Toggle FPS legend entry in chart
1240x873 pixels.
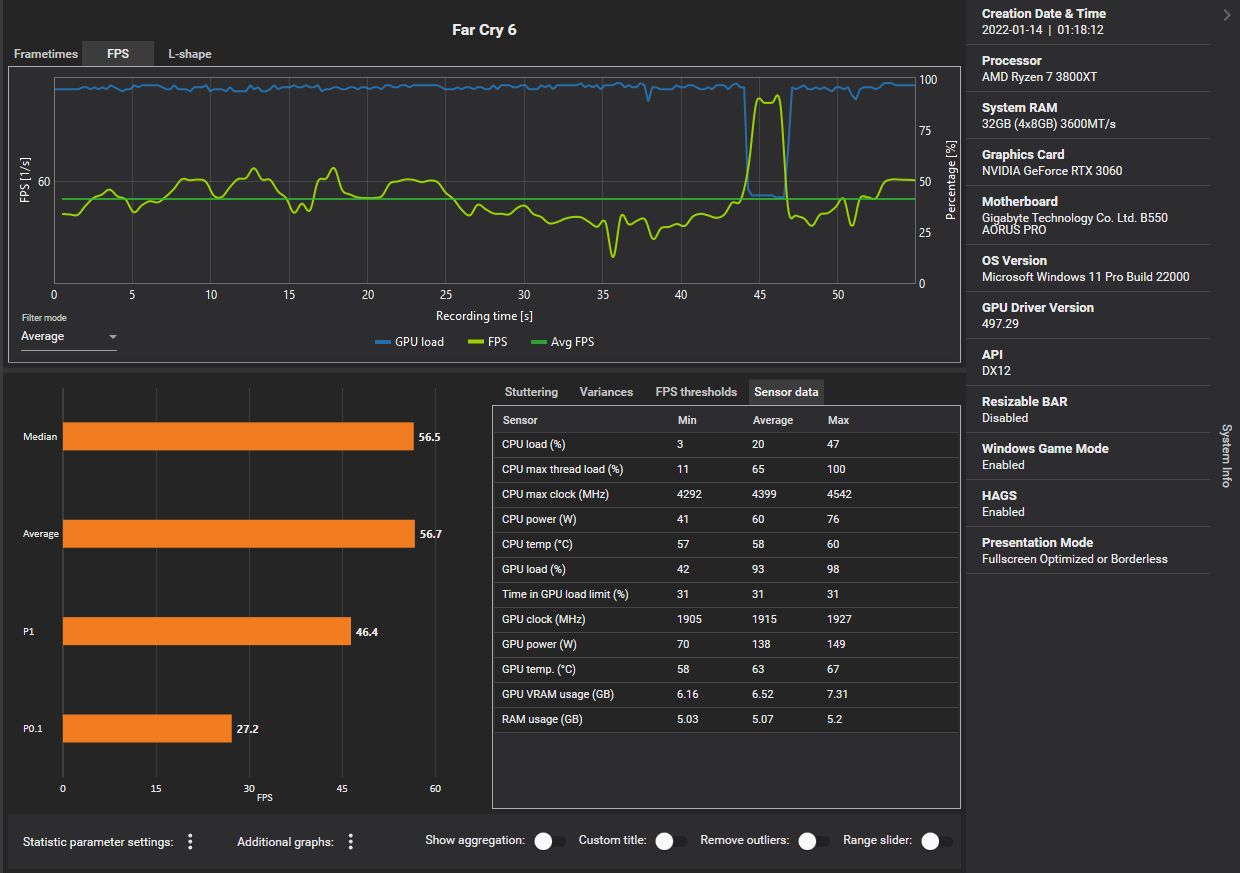pos(487,342)
